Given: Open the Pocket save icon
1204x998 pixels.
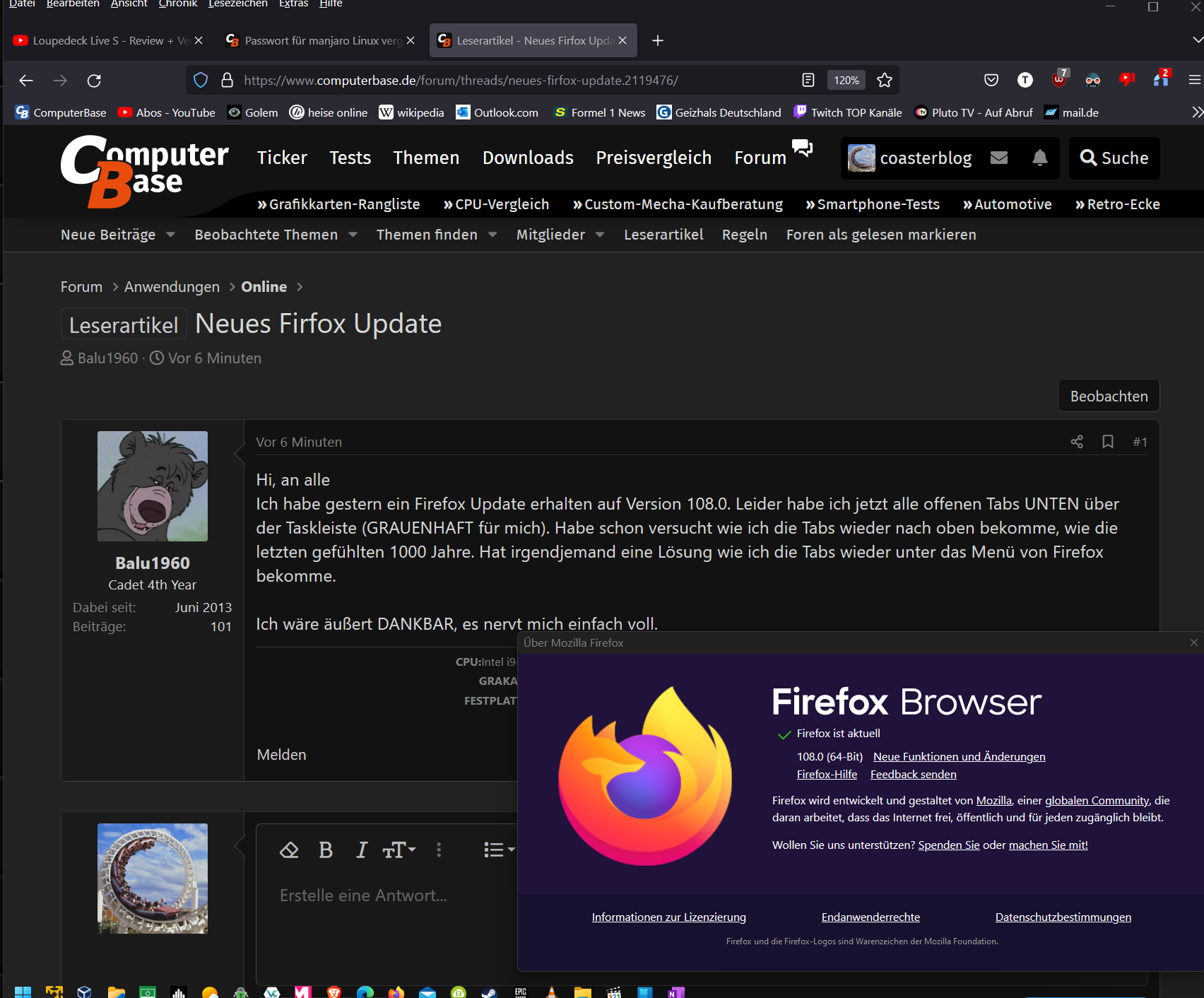Looking at the screenshot, I should [x=991, y=81].
